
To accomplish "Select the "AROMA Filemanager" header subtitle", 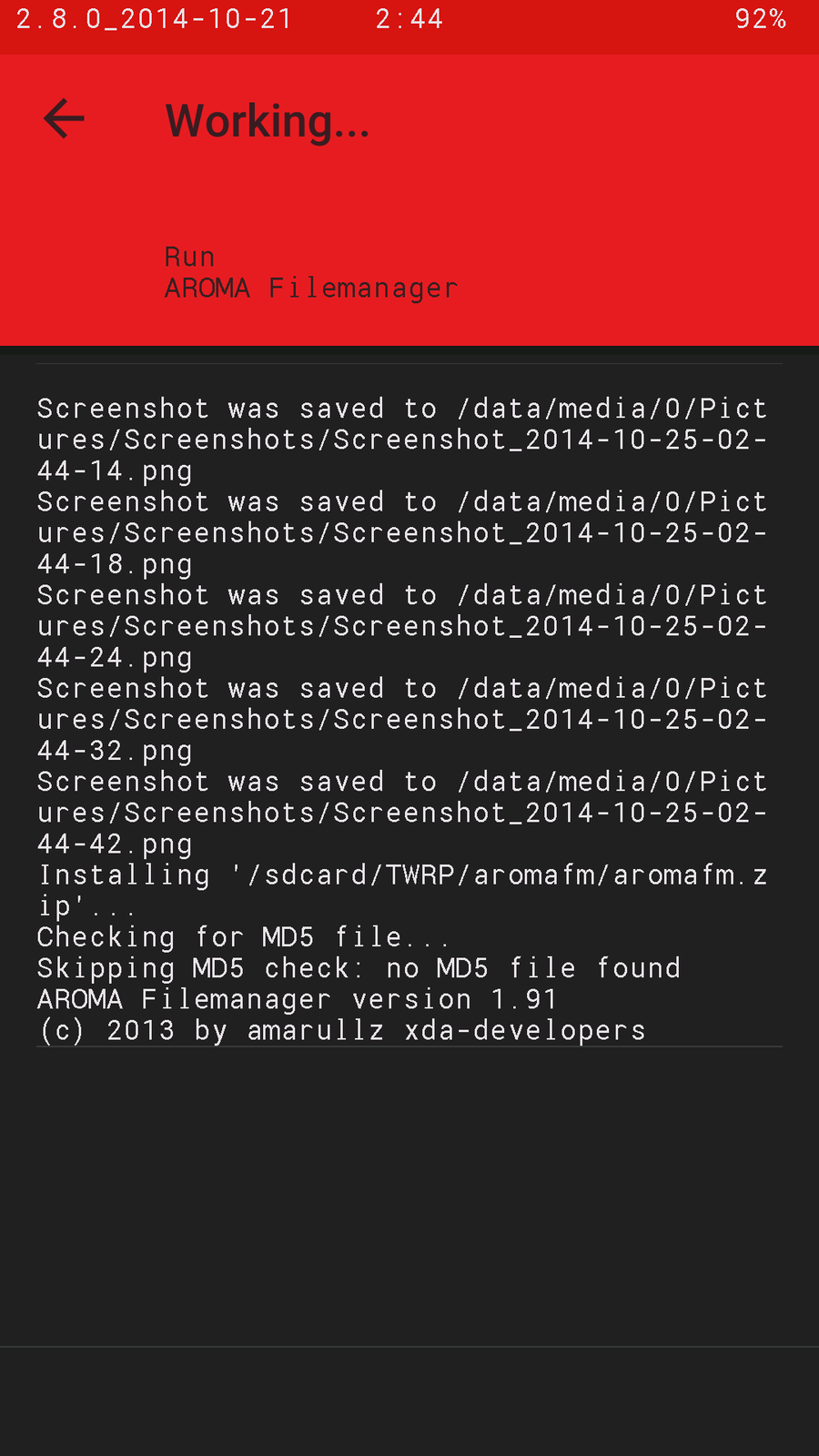I will (x=310, y=288).
